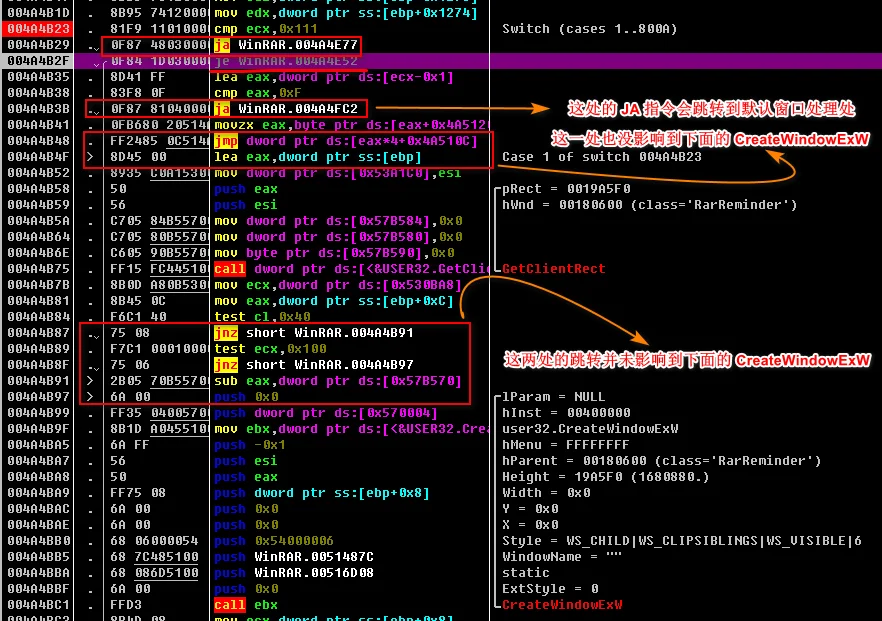
Task: Select address 004A4B3B in address column
Action: pos(38,109)
